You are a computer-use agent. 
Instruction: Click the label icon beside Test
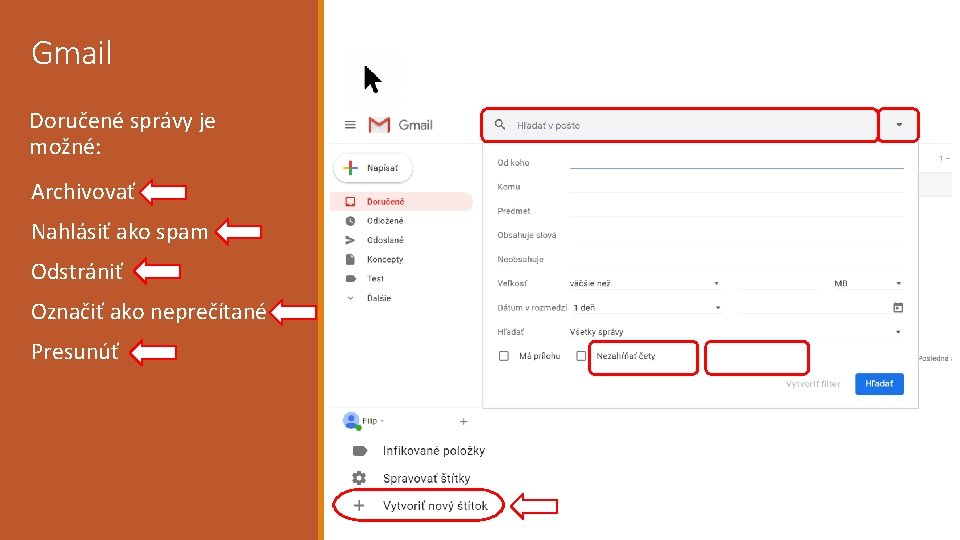351,279
